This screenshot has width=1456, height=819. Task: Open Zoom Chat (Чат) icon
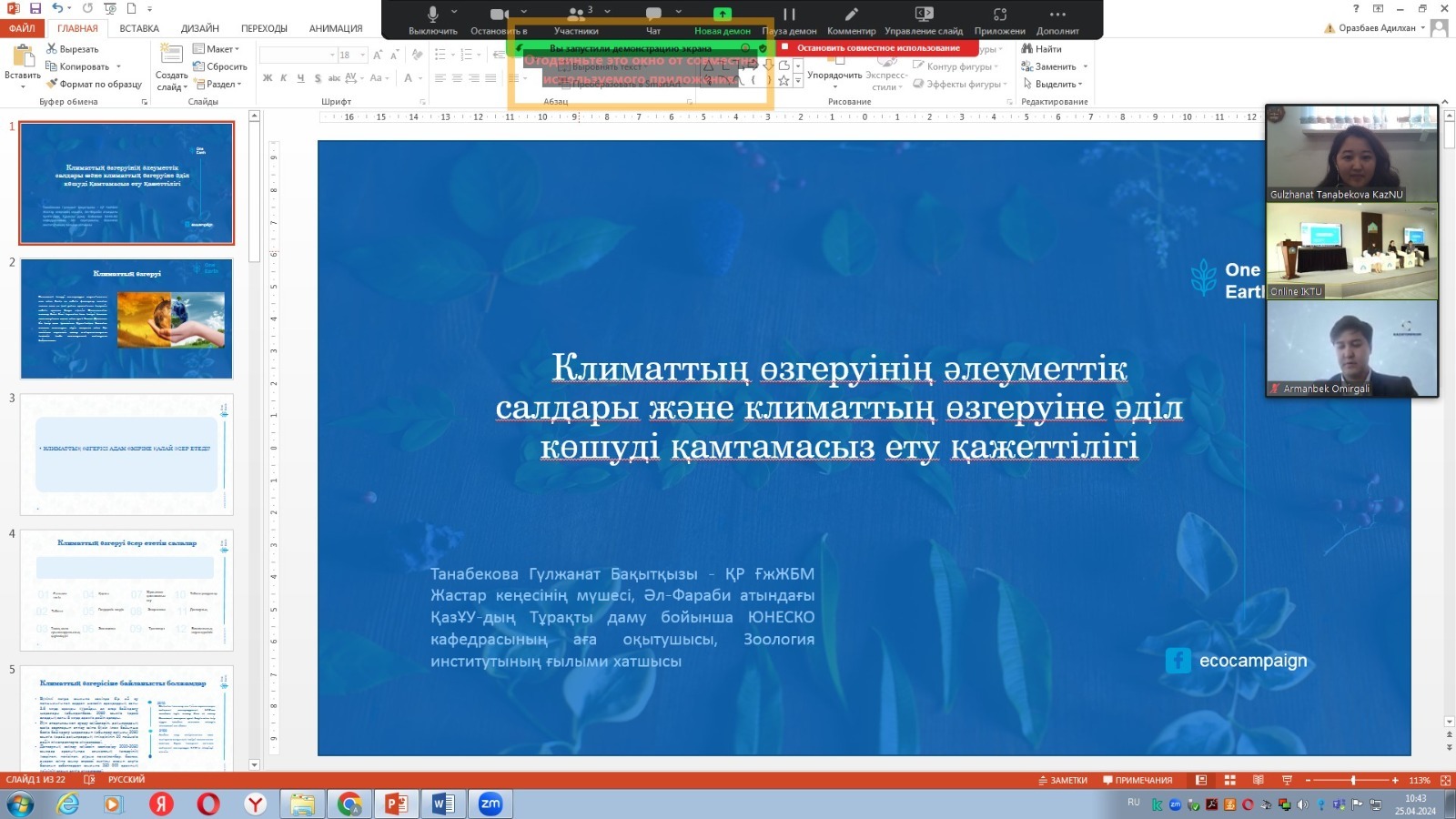653,19
